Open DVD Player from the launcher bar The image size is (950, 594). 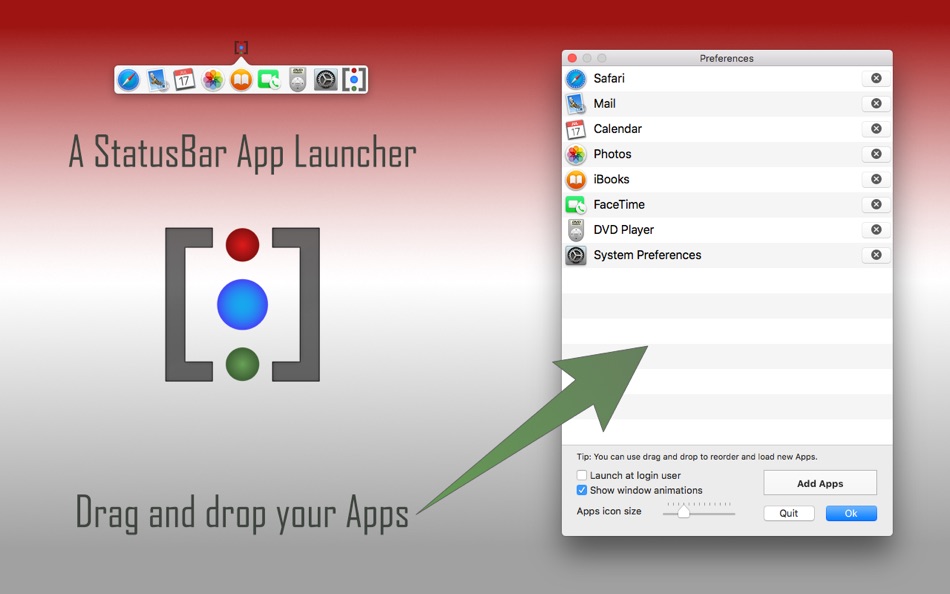(296, 79)
